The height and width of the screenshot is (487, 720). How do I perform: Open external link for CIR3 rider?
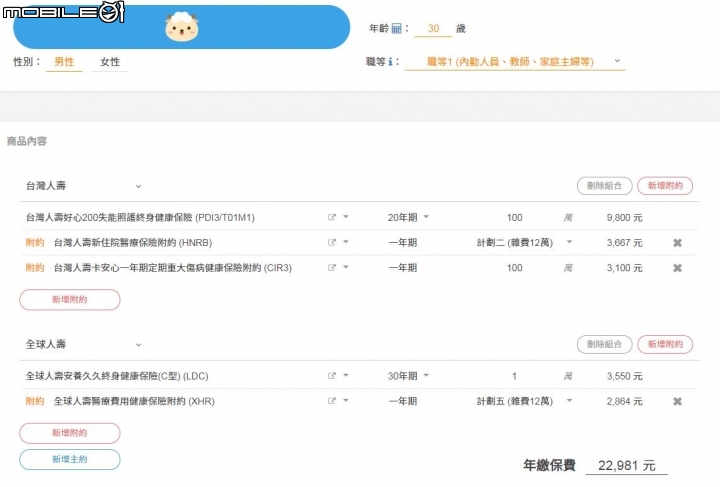[332, 268]
